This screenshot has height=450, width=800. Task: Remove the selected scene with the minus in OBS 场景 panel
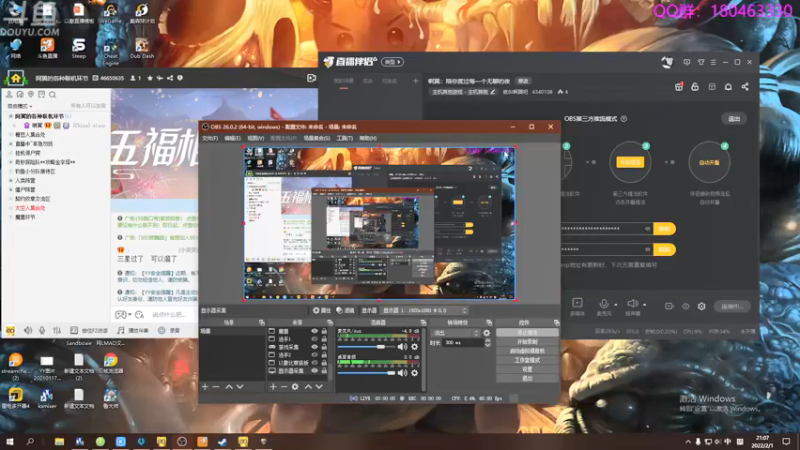tap(216, 387)
